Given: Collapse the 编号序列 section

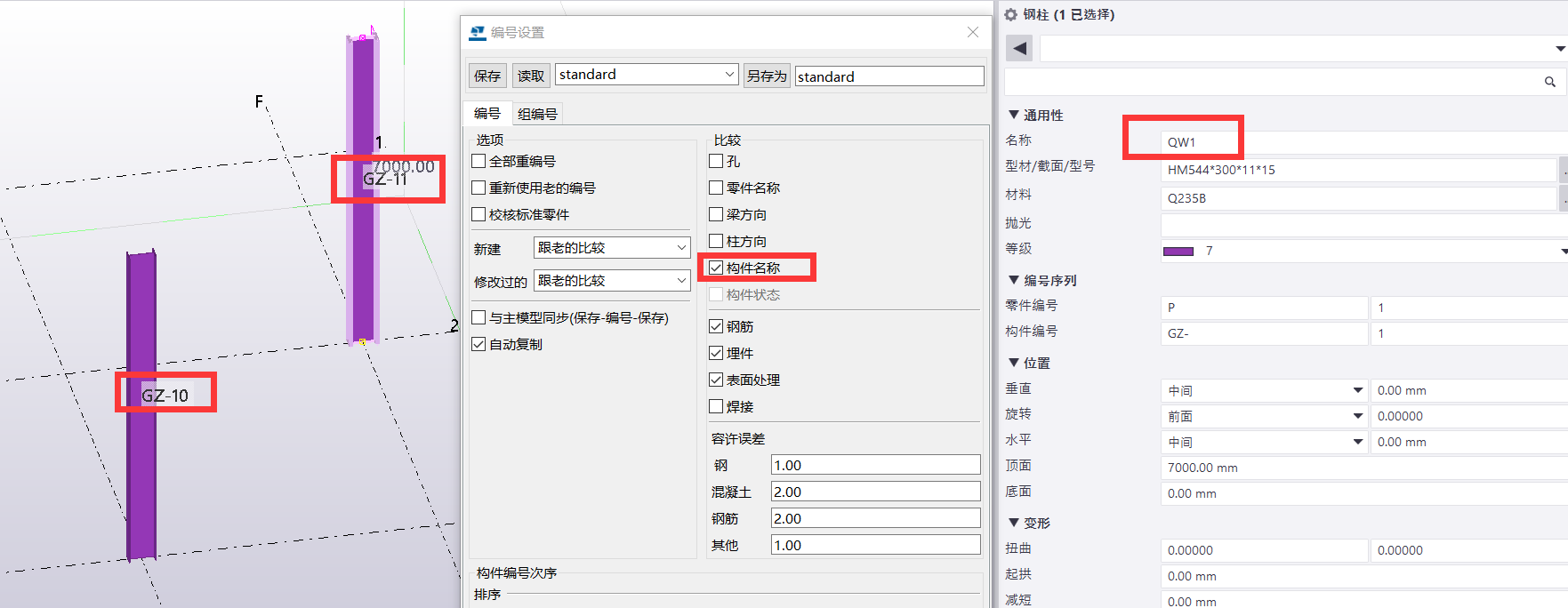Looking at the screenshot, I should (x=1014, y=280).
